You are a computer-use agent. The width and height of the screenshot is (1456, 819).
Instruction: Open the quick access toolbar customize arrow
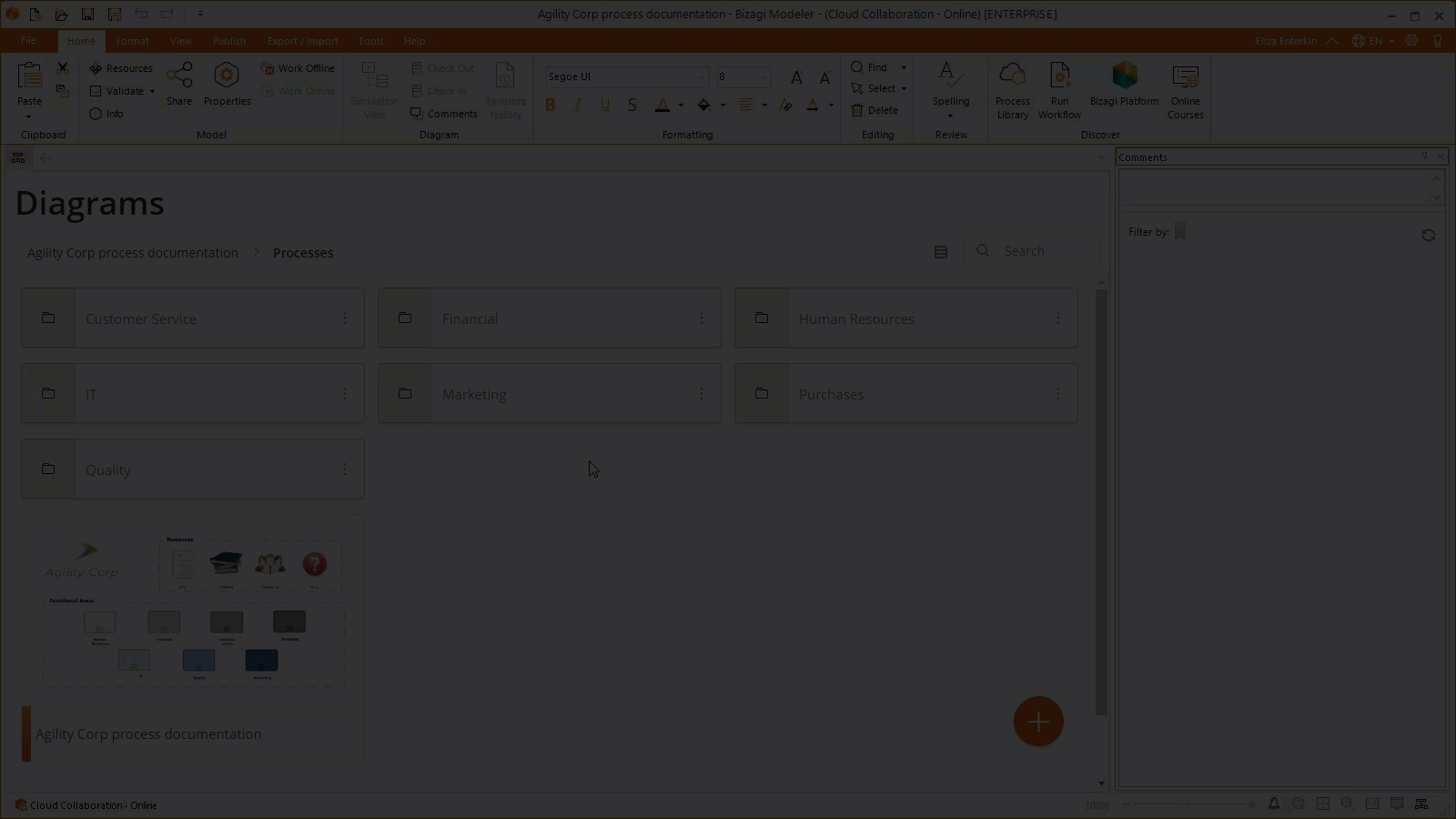[x=200, y=15]
